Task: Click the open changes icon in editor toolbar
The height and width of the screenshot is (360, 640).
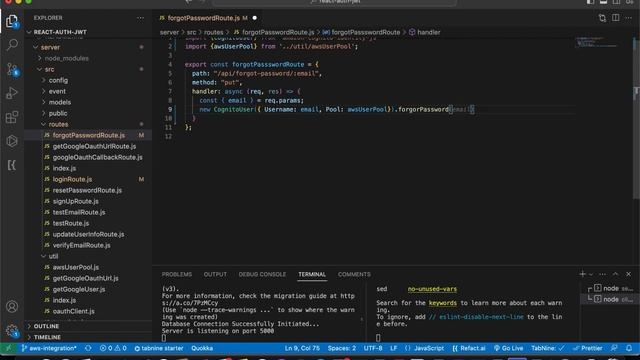Action: [x=602, y=18]
